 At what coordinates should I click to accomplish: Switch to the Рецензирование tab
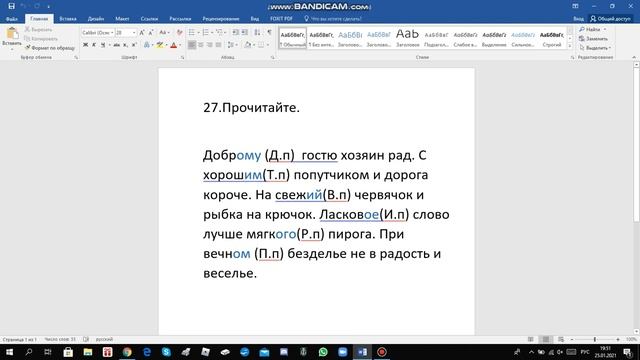click(221, 19)
